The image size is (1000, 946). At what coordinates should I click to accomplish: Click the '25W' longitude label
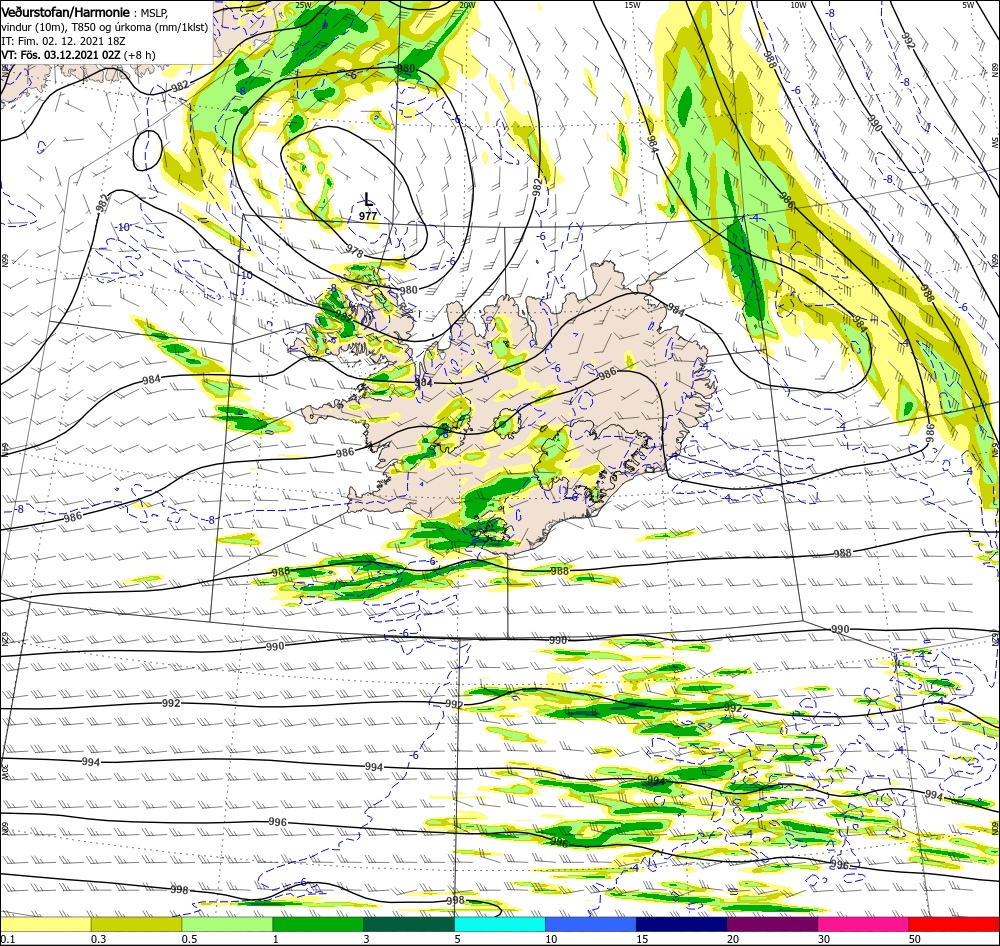click(x=304, y=5)
